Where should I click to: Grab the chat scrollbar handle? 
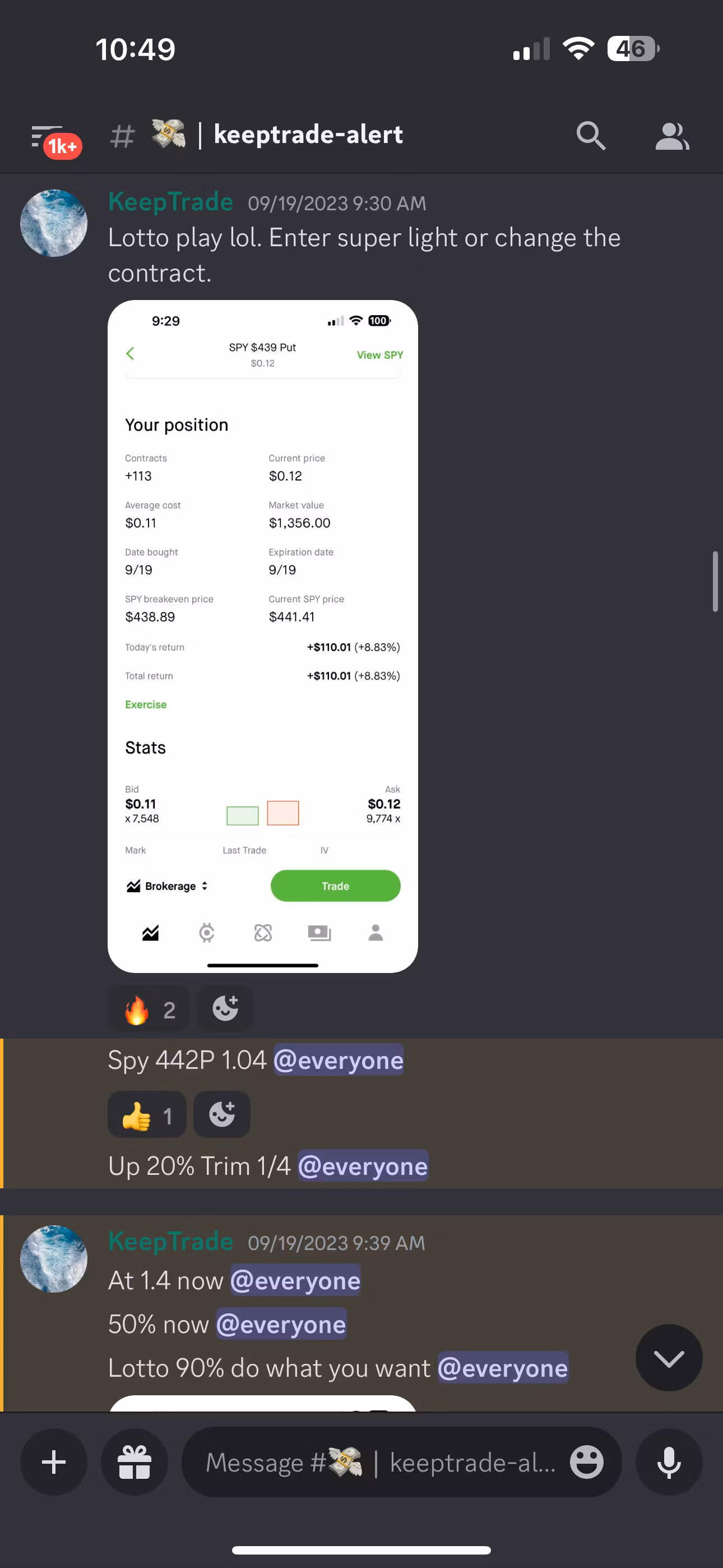pos(715,582)
